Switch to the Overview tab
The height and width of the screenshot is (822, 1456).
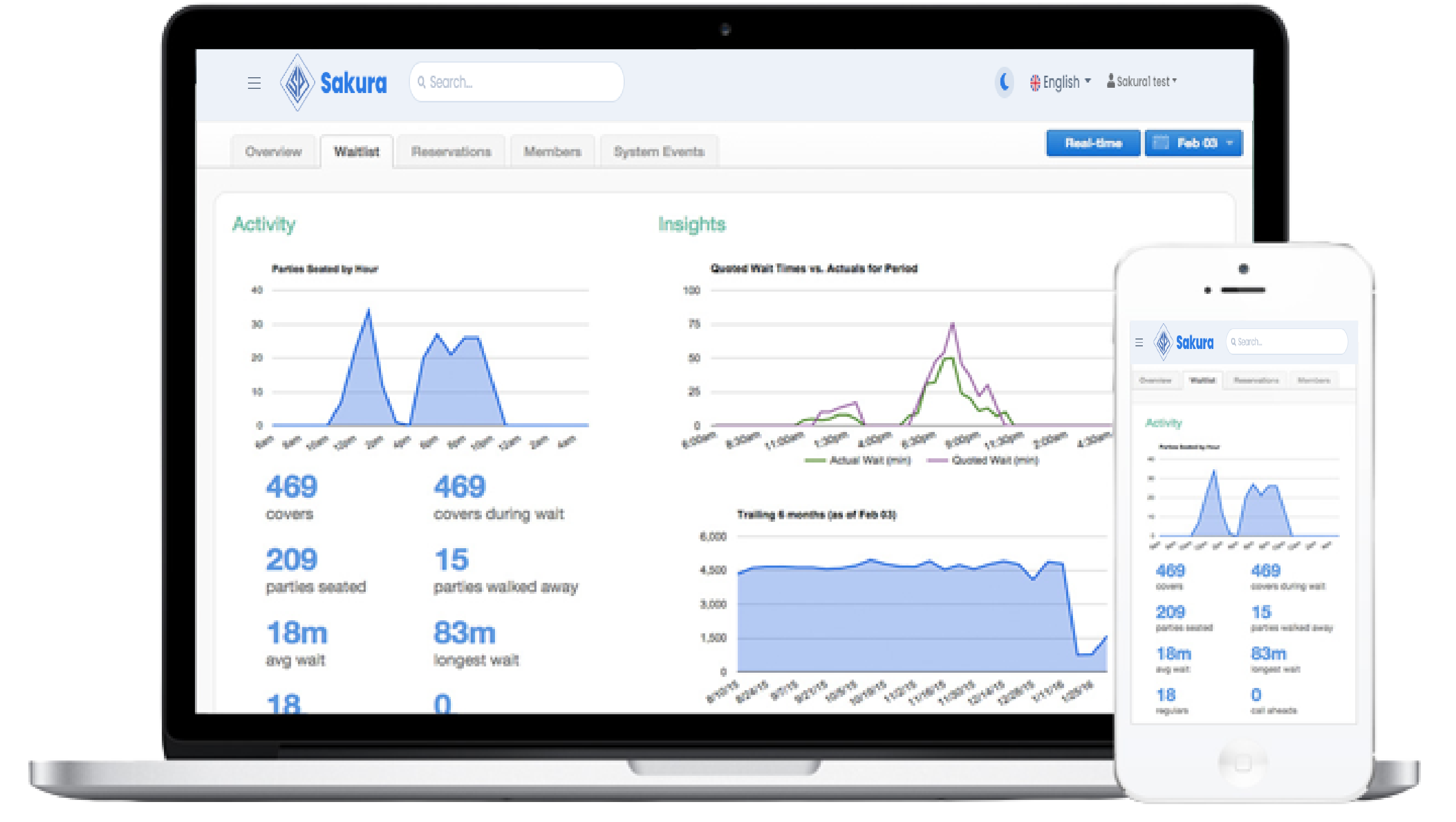pyautogui.click(x=273, y=151)
